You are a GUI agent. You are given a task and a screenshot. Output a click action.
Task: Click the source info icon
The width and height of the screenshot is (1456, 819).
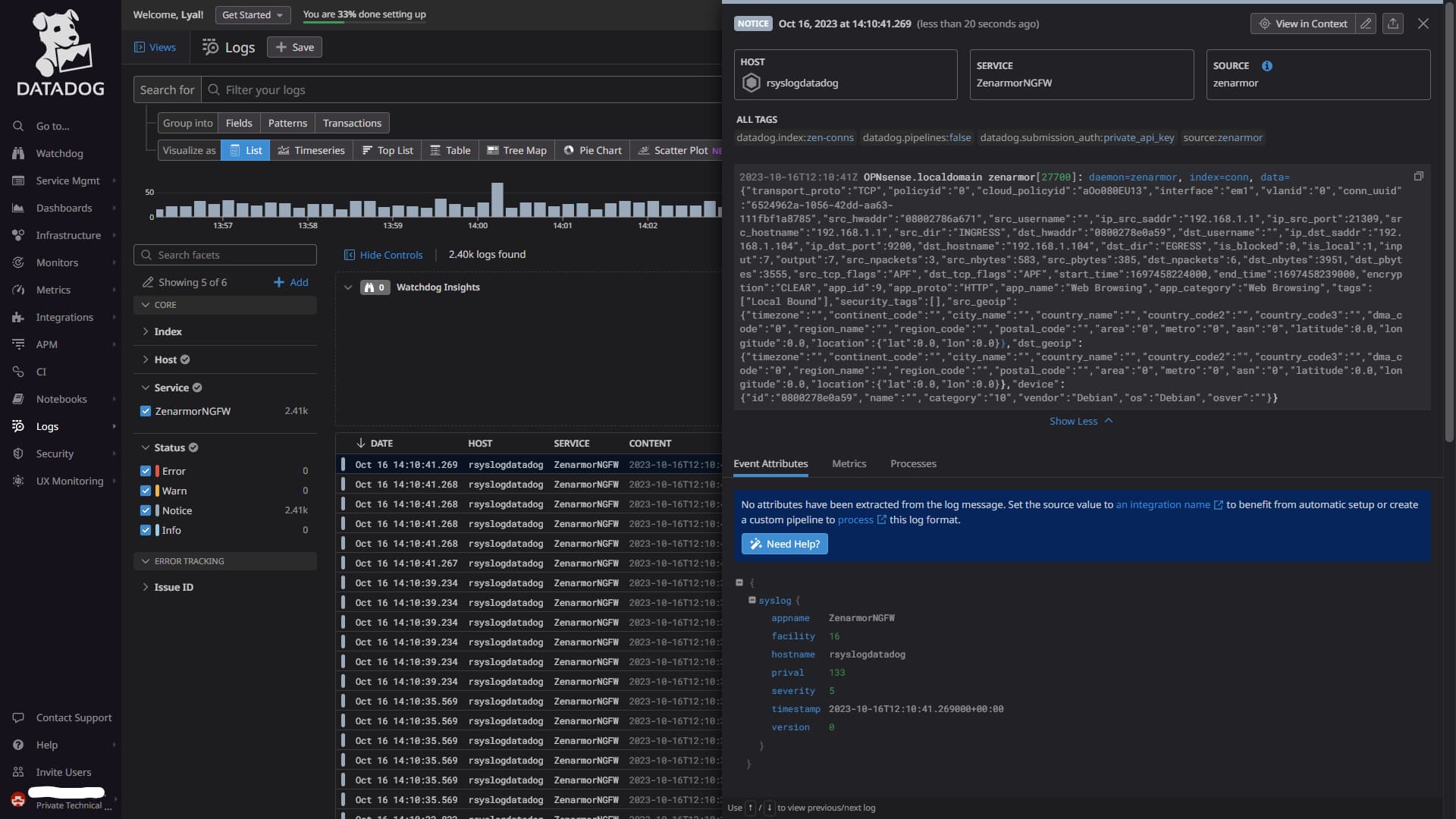pos(1267,66)
